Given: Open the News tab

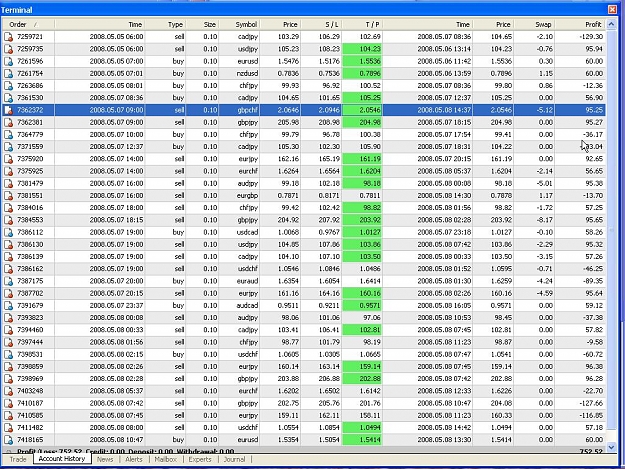Looking at the screenshot, I should pyautogui.click(x=105, y=459).
